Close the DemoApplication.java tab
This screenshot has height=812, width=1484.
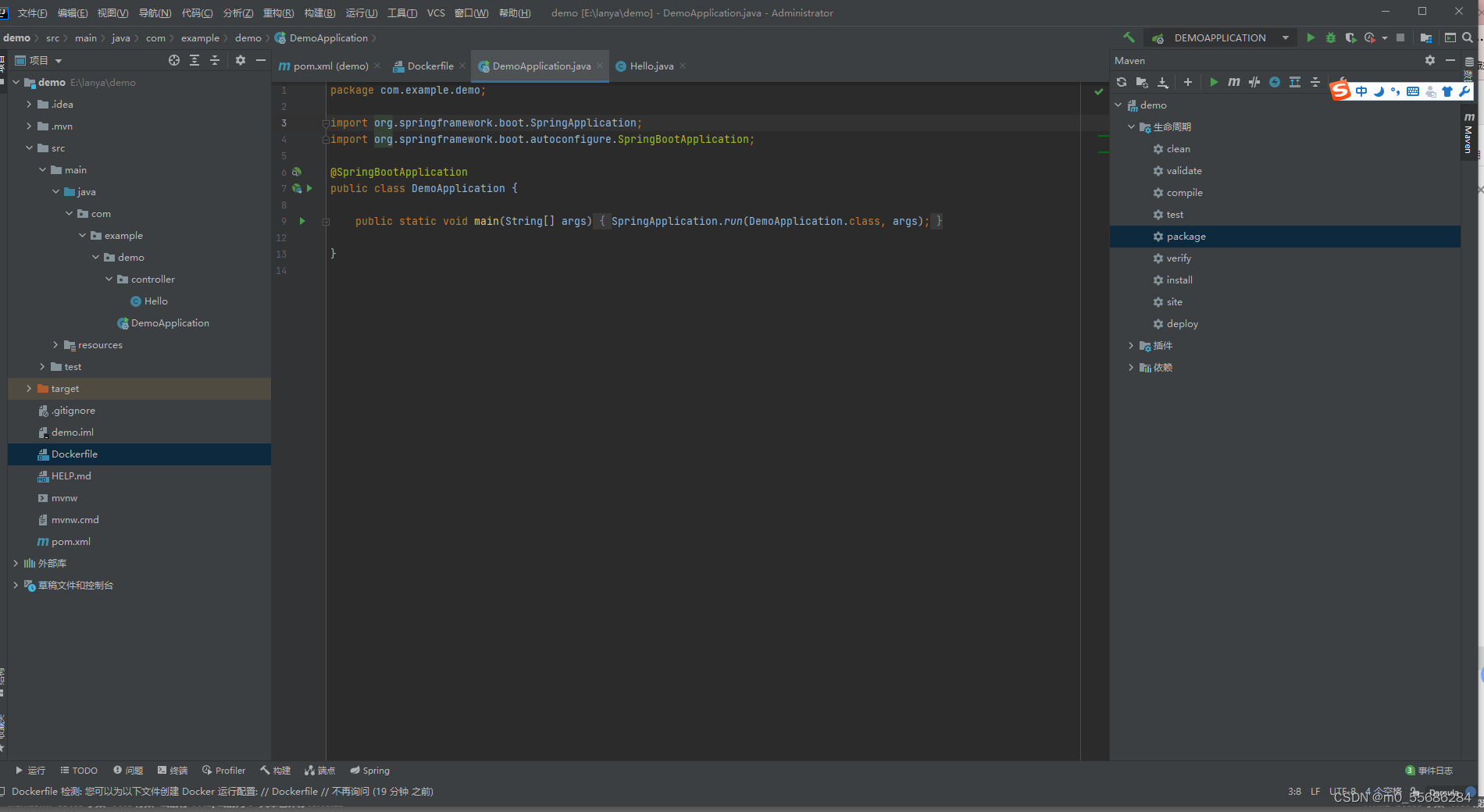pos(600,66)
